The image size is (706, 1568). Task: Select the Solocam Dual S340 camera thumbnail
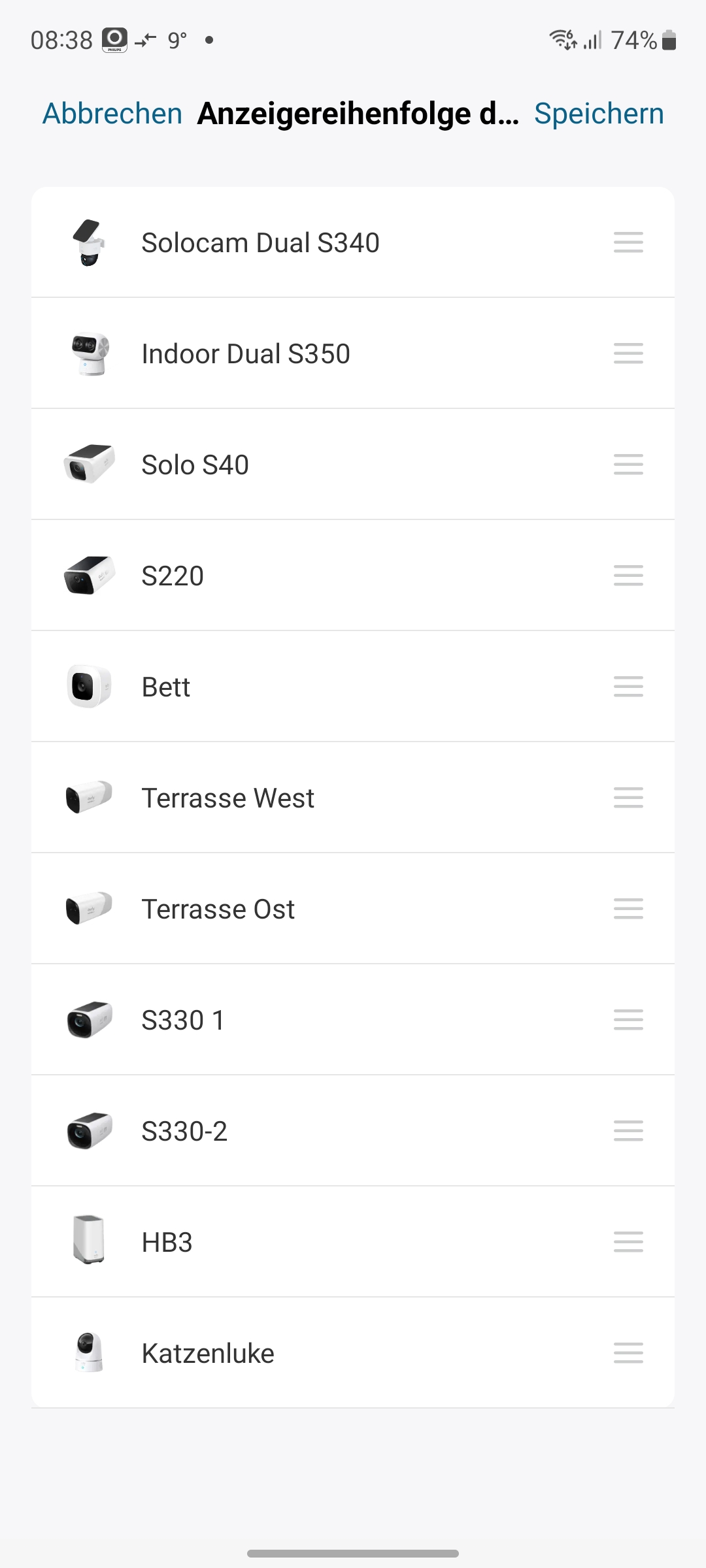pyautogui.click(x=89, y=242)
